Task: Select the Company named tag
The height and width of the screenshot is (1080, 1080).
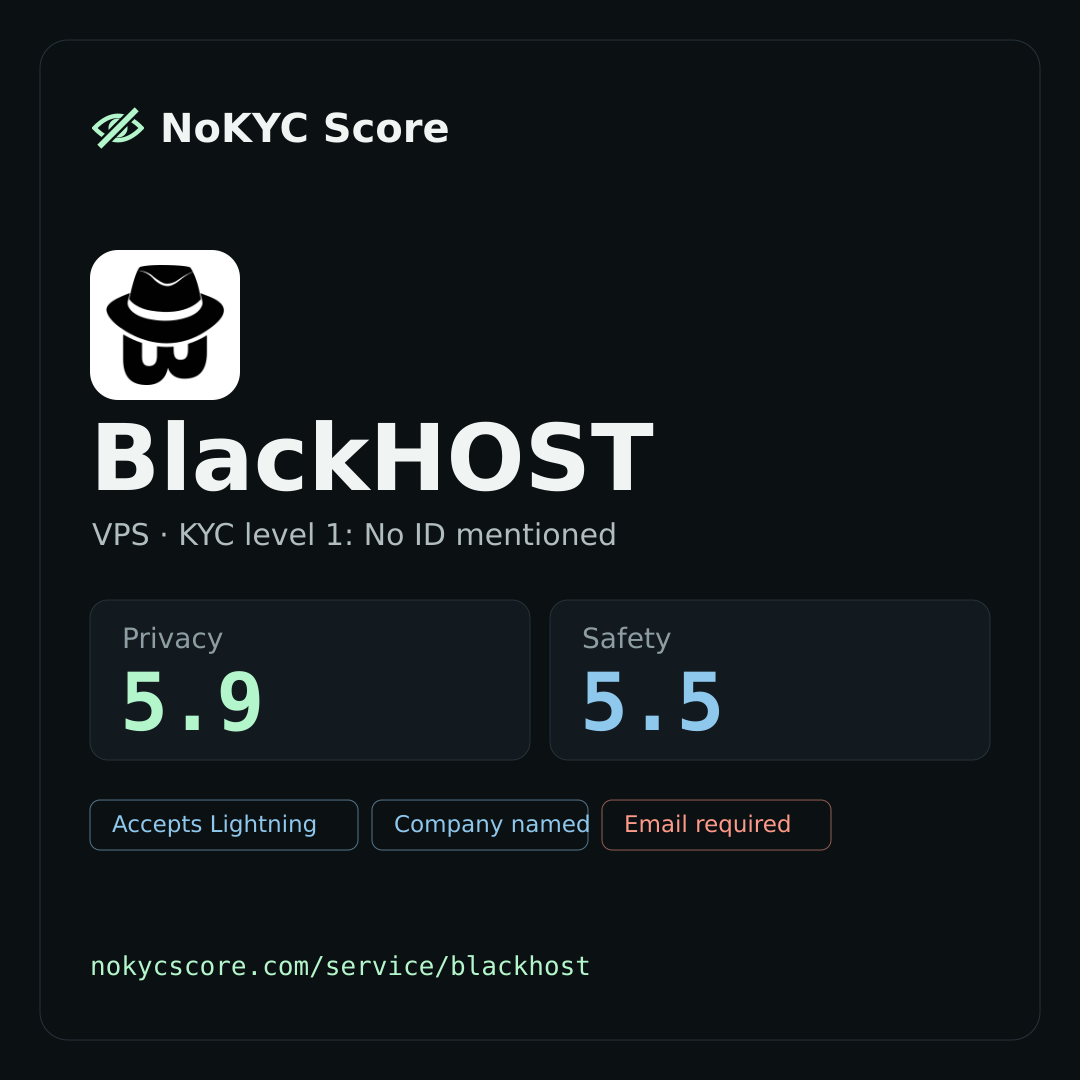Action: (x=480, y=824)
